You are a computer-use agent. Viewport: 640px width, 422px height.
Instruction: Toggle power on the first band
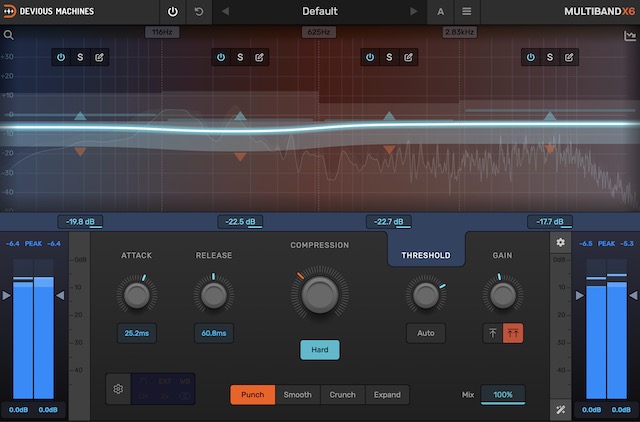(61, 57)
